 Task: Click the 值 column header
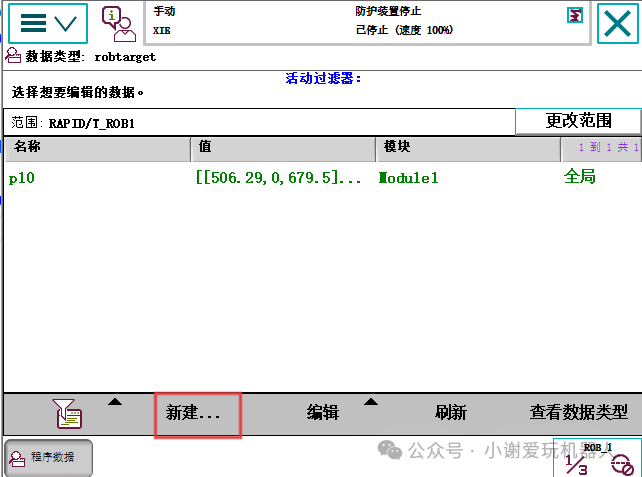[x=283, y=149]
